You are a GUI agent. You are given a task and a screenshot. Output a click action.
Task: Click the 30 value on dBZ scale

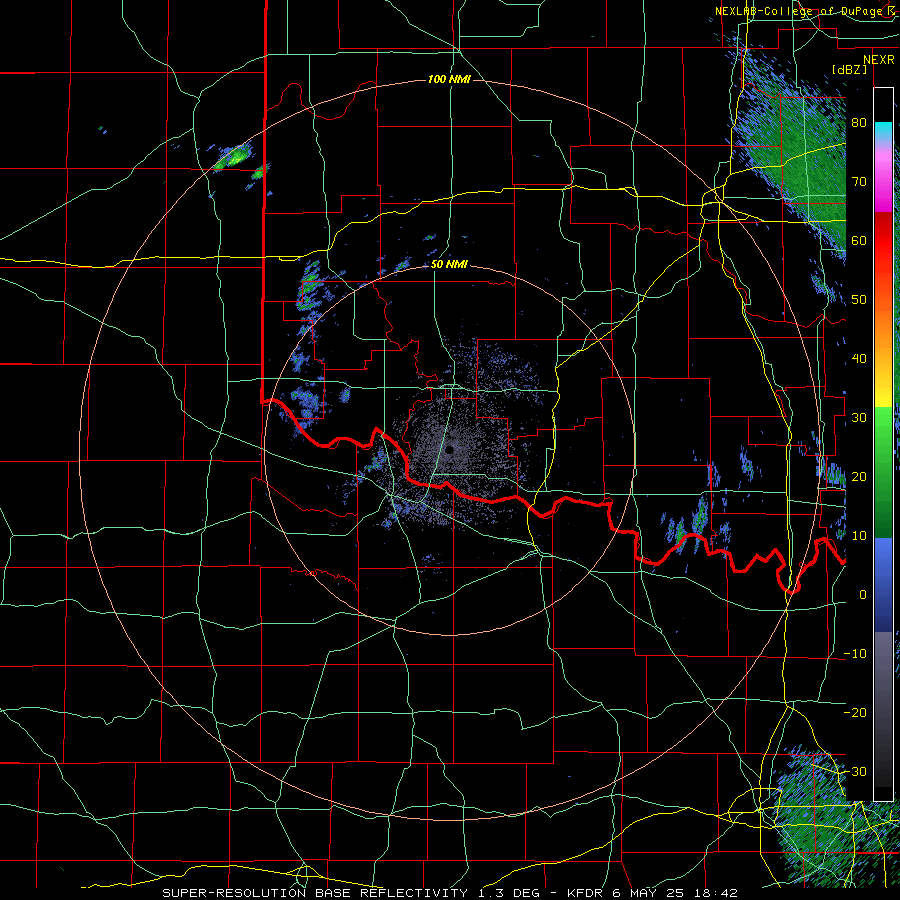click(859, 418)
